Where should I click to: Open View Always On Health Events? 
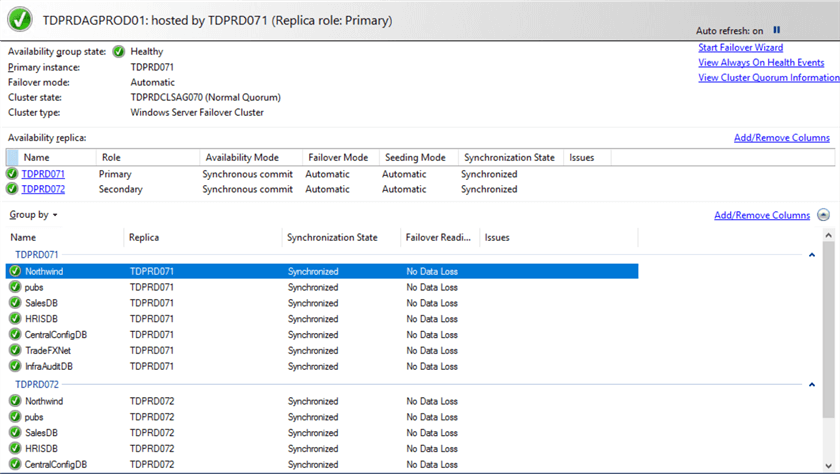tap(761, 63)
